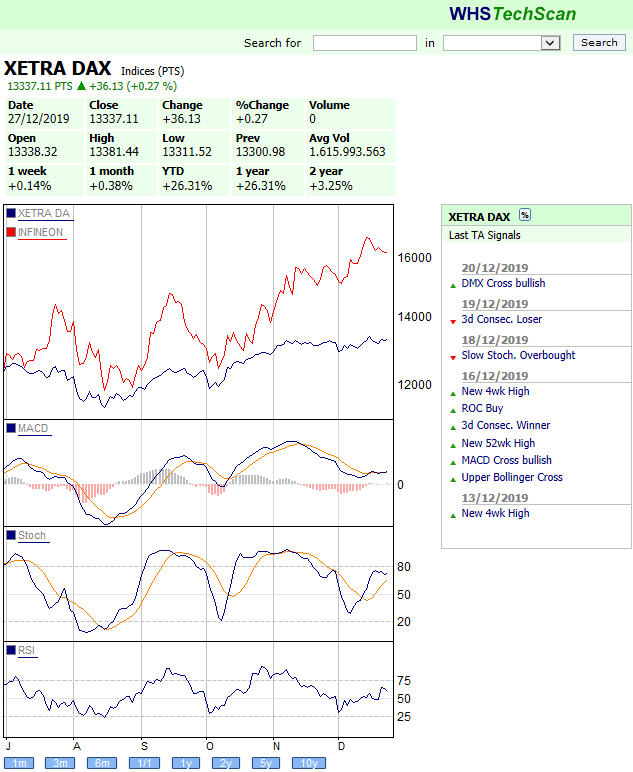Open the Slow Stoch. Overbought signal
The width and height of the screenshot is (633, 772).
point(518,355)
